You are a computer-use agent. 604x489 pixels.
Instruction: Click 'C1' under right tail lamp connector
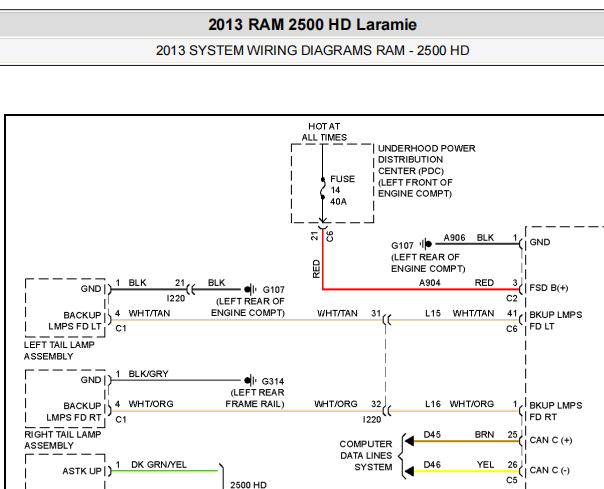click(121, 419)
